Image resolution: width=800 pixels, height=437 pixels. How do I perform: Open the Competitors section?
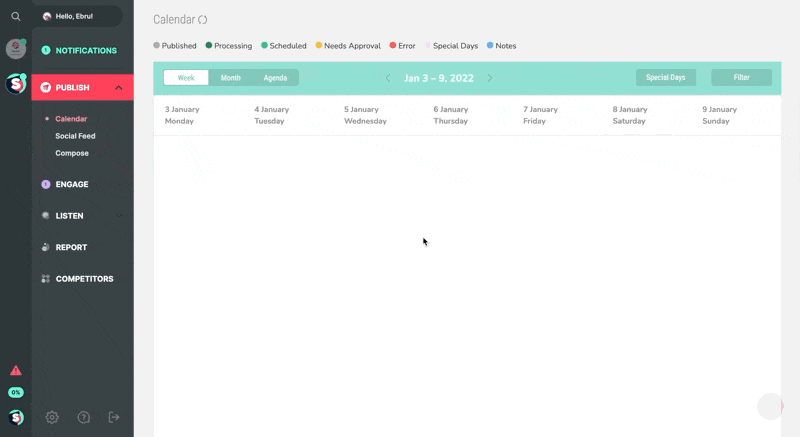click(x=83, y=279)
